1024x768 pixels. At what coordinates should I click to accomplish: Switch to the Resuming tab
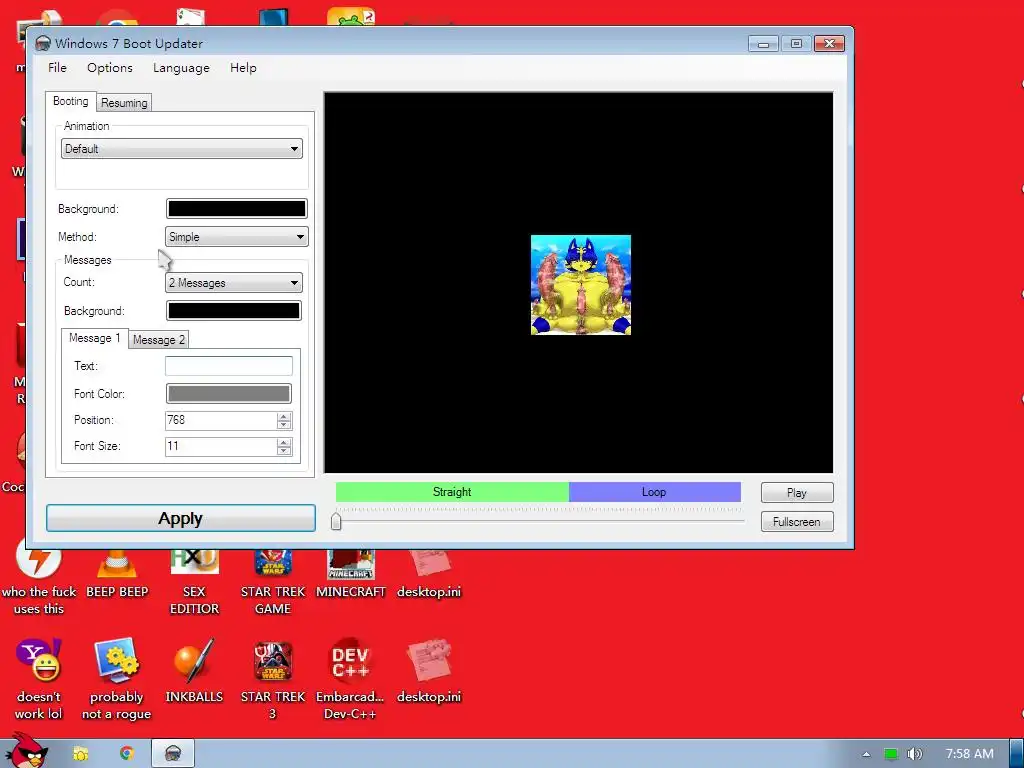(x=124, y=103)
